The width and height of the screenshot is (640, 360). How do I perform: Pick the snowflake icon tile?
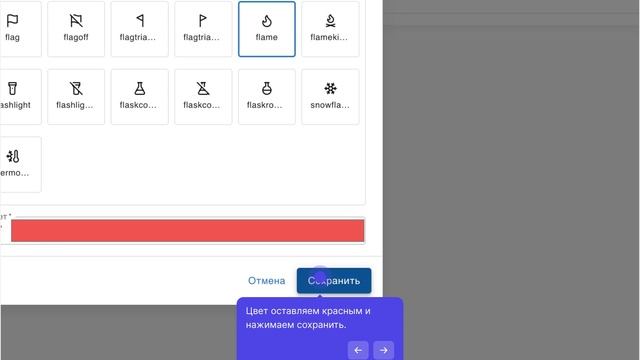coord(330,97)
